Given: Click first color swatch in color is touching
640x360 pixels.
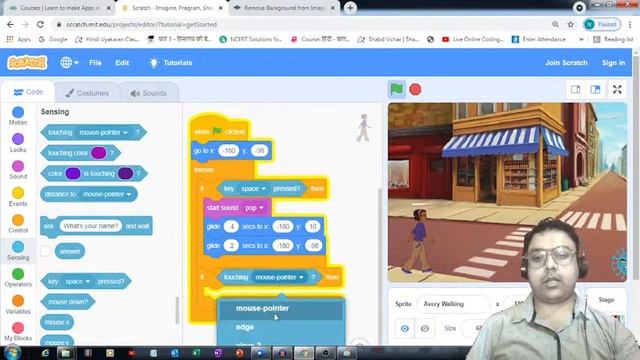Looking at the screenshot, I should [73, 173].
